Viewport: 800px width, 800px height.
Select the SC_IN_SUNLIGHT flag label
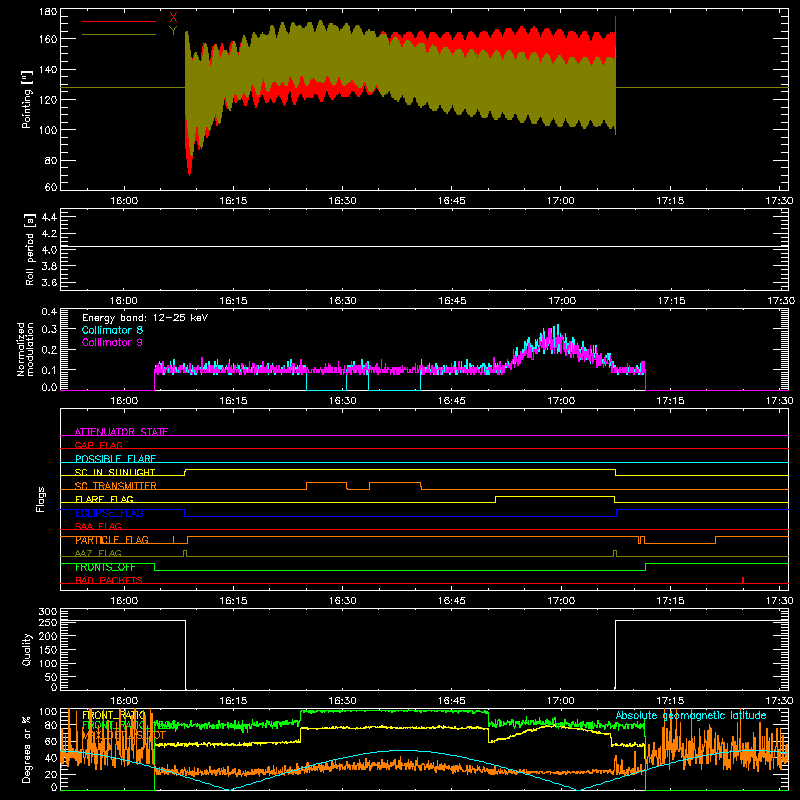(x=115, y=472)
